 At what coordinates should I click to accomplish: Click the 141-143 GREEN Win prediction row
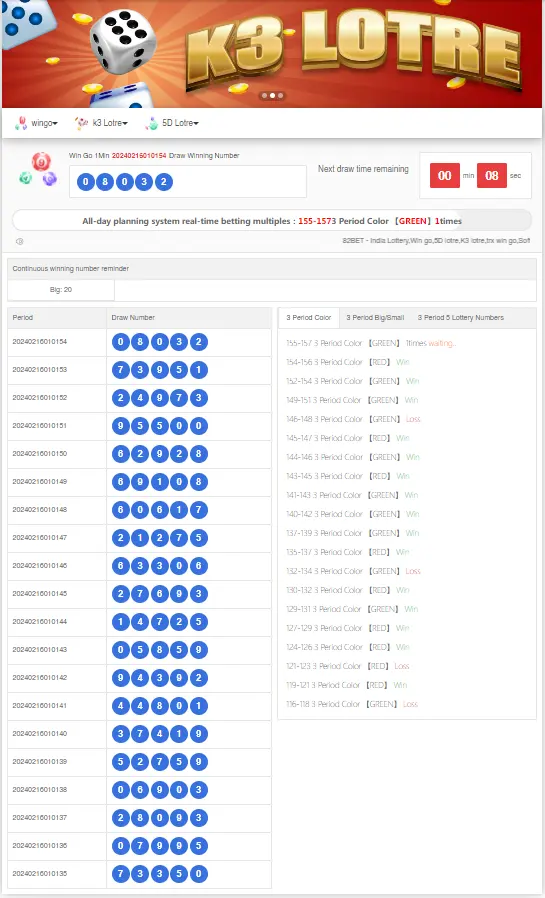coord(352,495)
